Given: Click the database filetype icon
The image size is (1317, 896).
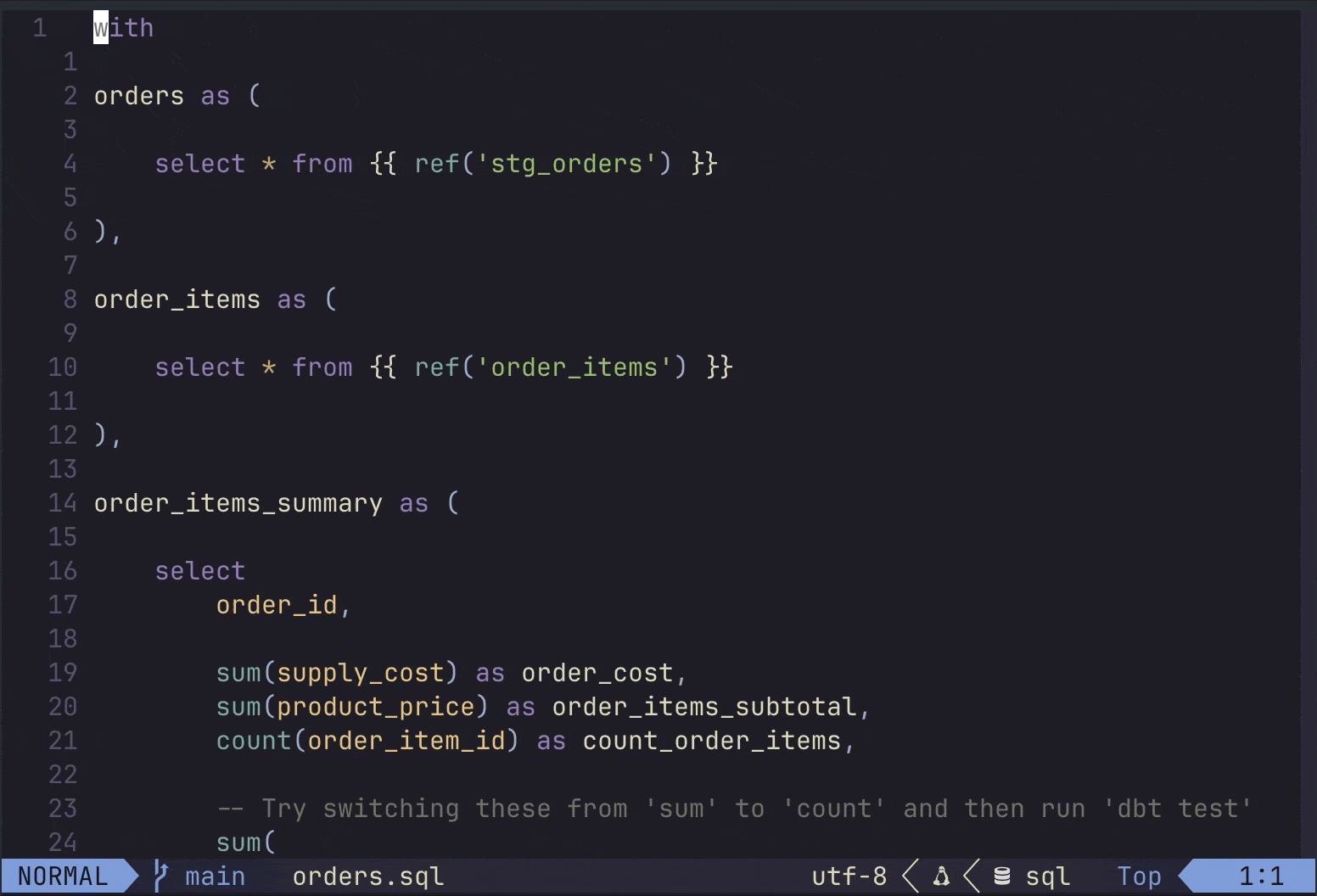Looking at the screenshot, I should (1002, 876).
